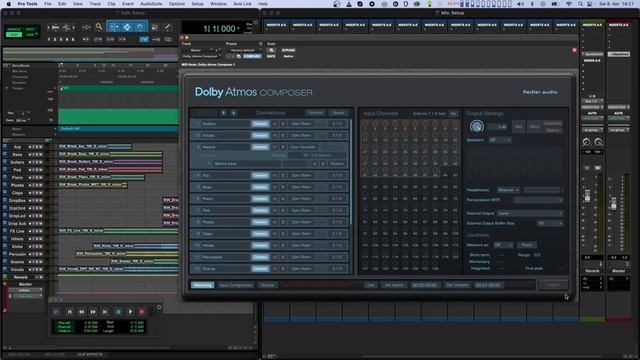Open the Track menu
Viewport: 640px width, 360px height.
(x=95, y=4)
